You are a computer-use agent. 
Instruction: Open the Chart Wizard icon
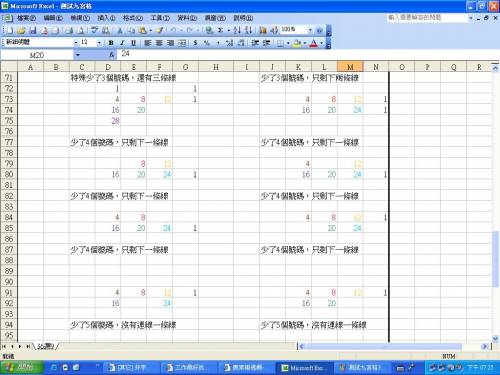(x=263, y=30)
